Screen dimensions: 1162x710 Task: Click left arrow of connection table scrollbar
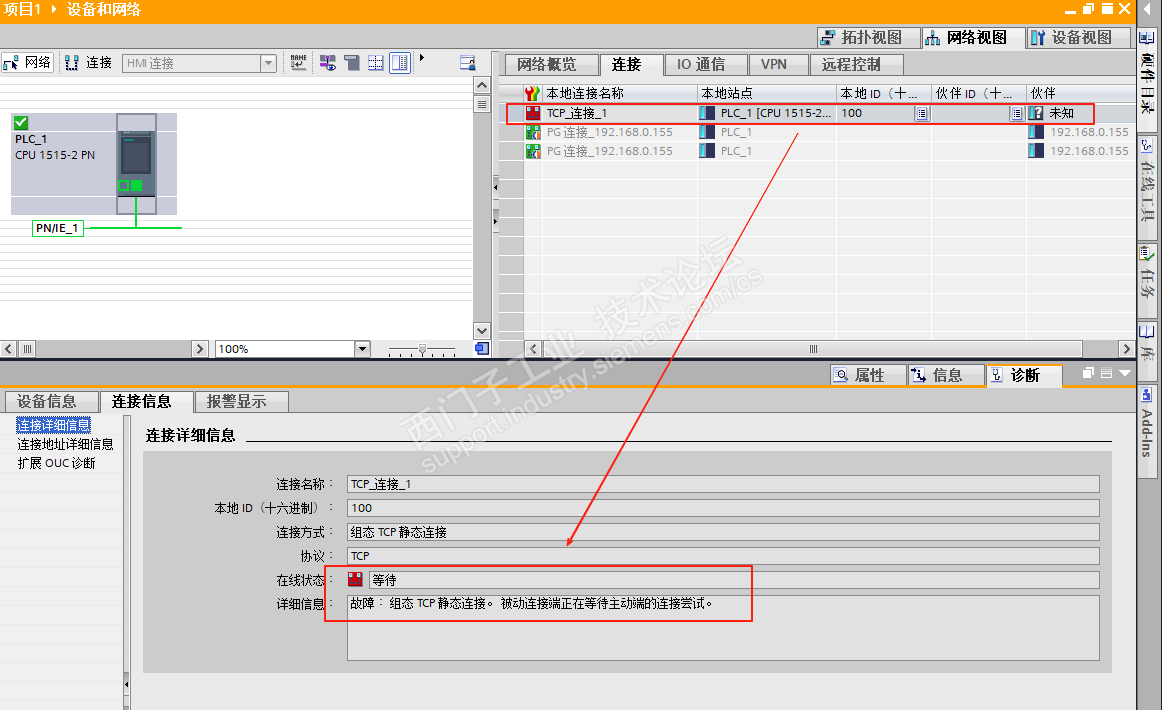(x=532, y=348)
